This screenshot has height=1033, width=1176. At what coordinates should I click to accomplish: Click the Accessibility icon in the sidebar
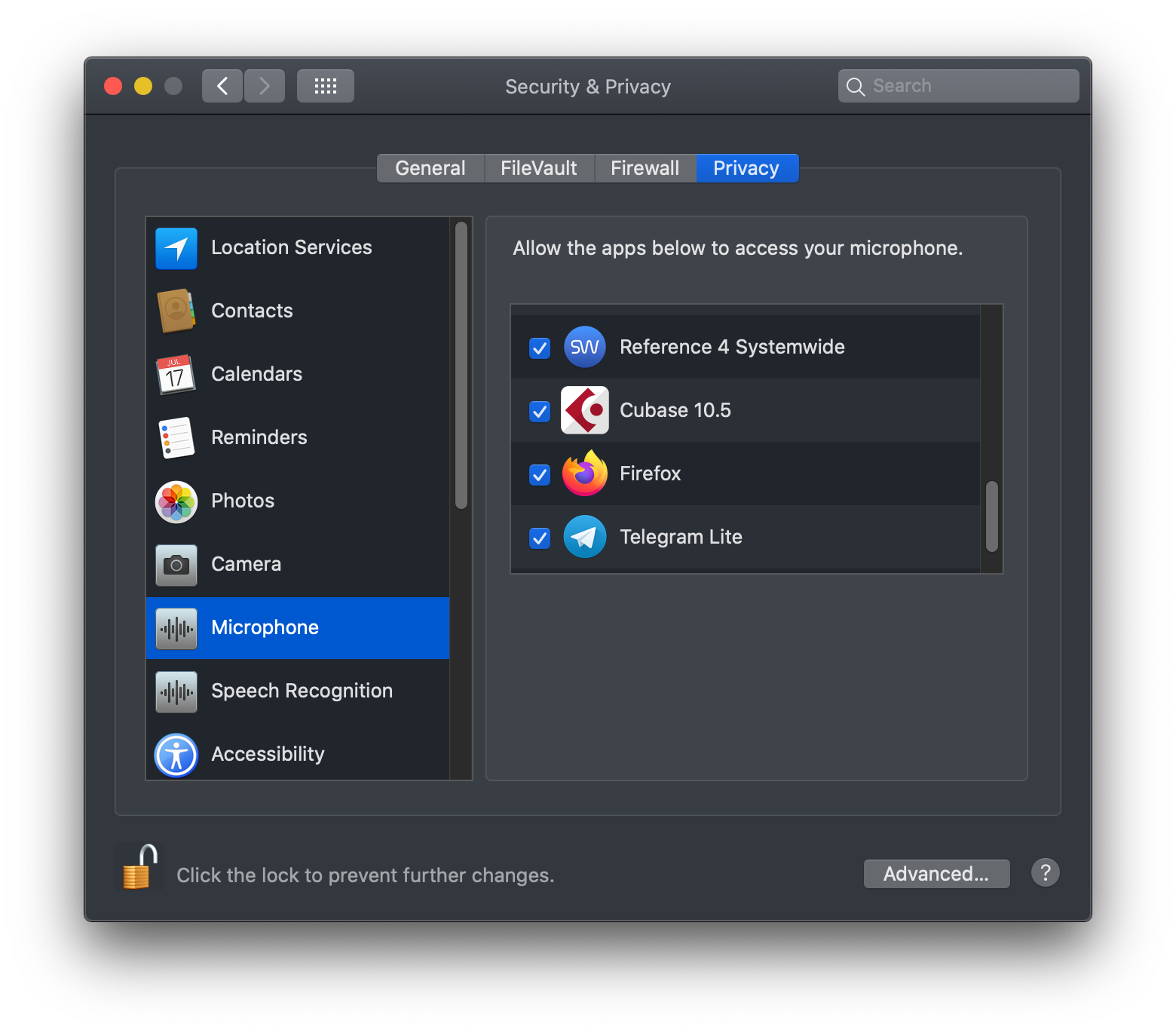coord(176,755)
